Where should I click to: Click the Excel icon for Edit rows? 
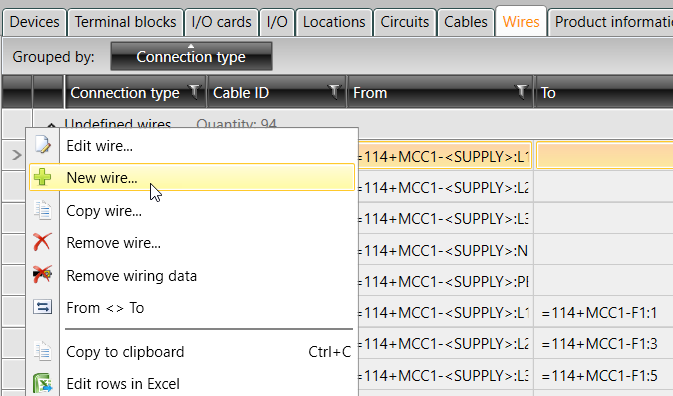42,383
